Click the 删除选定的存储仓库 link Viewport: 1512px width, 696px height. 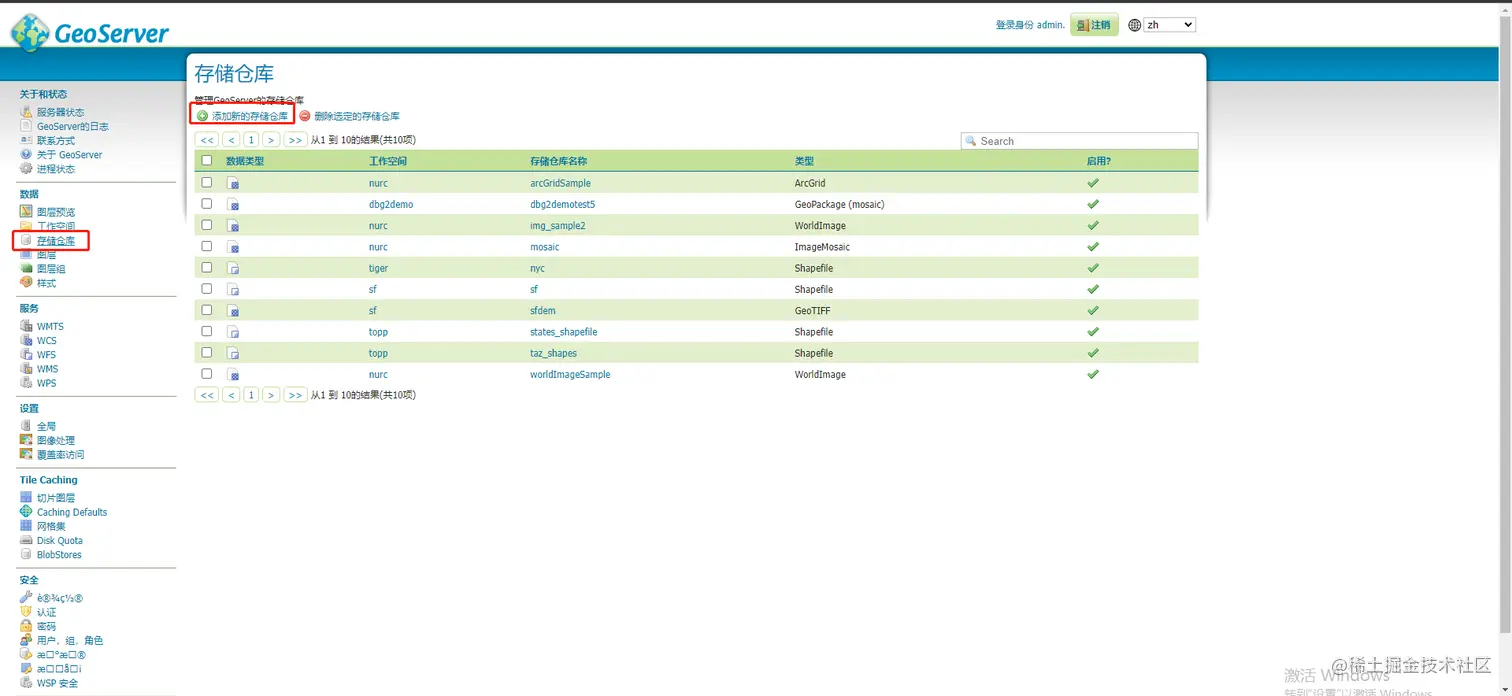click(356, 116)
